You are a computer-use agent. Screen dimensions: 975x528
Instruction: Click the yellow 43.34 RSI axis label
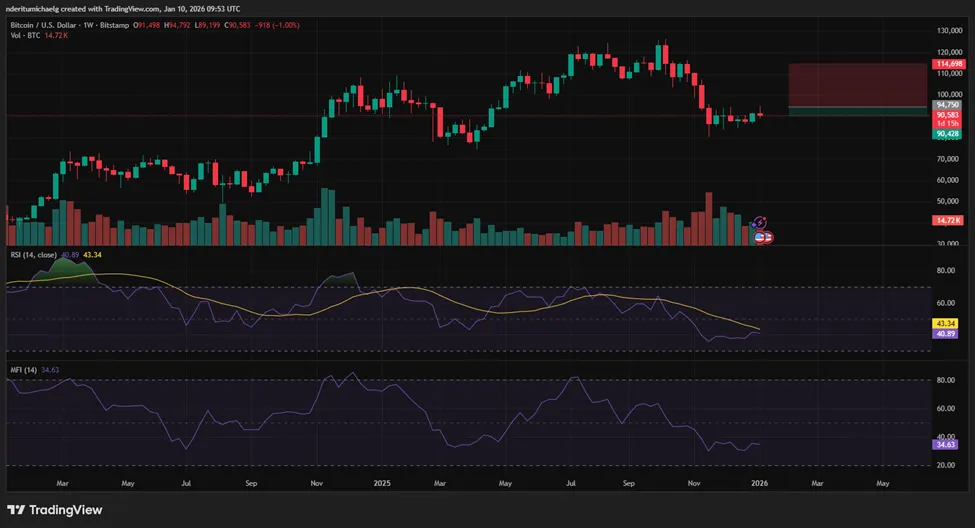(x=946, y=323)
